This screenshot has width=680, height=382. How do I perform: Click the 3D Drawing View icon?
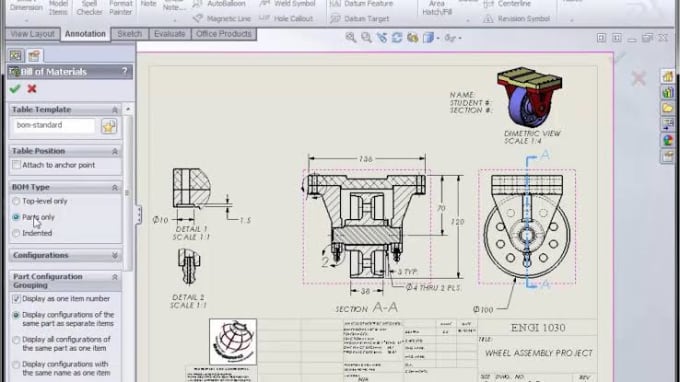[412, 38]
